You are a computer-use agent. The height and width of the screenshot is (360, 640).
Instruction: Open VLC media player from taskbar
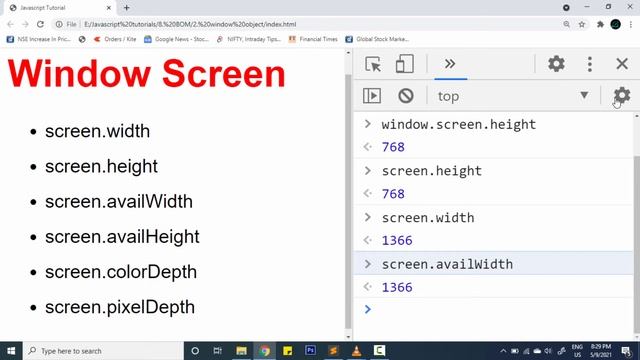click(356, 351)
